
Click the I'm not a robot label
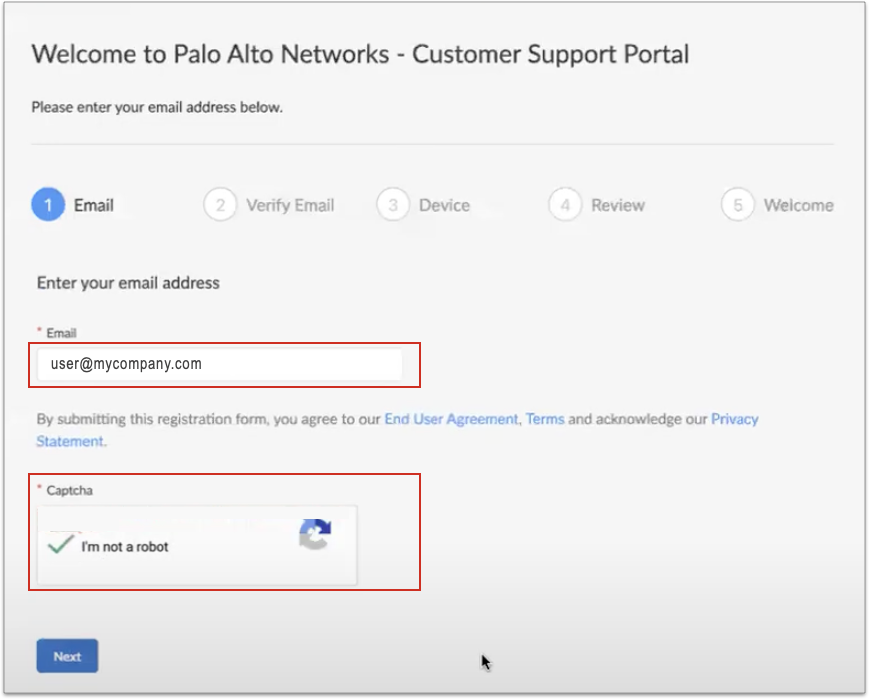125,547
